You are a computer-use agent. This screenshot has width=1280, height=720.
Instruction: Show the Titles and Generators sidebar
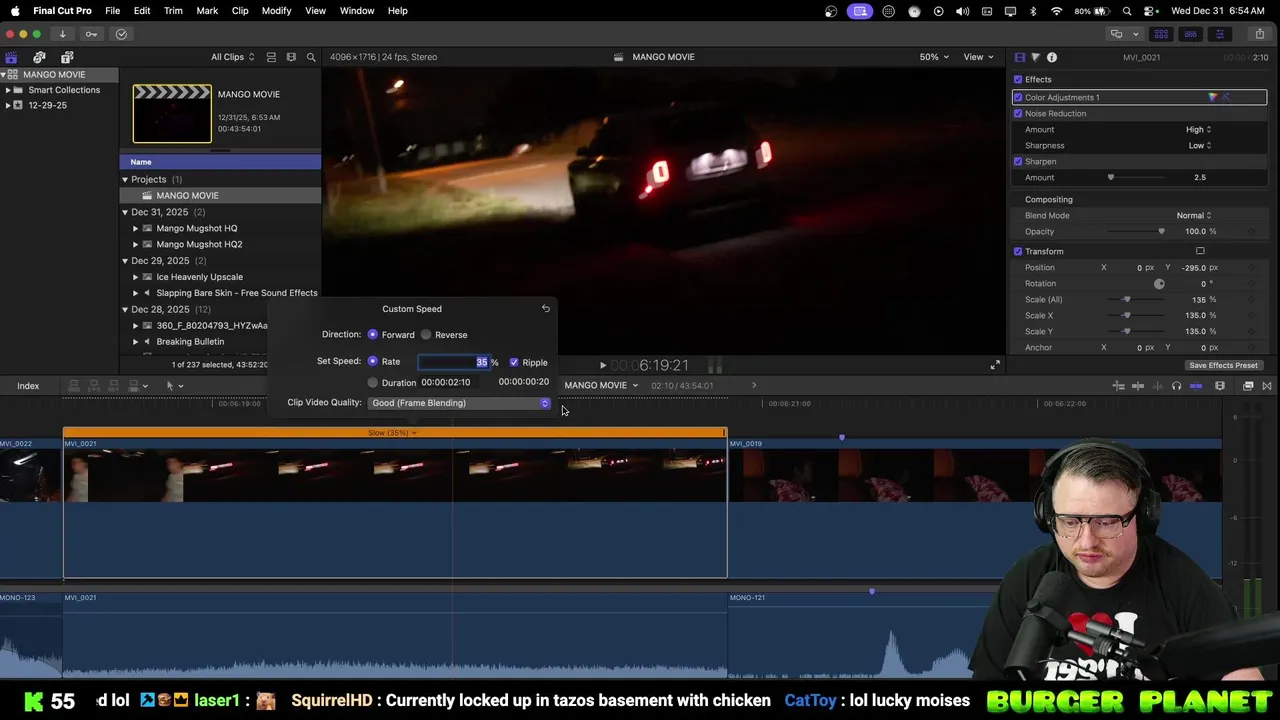(x=67, y=57)
